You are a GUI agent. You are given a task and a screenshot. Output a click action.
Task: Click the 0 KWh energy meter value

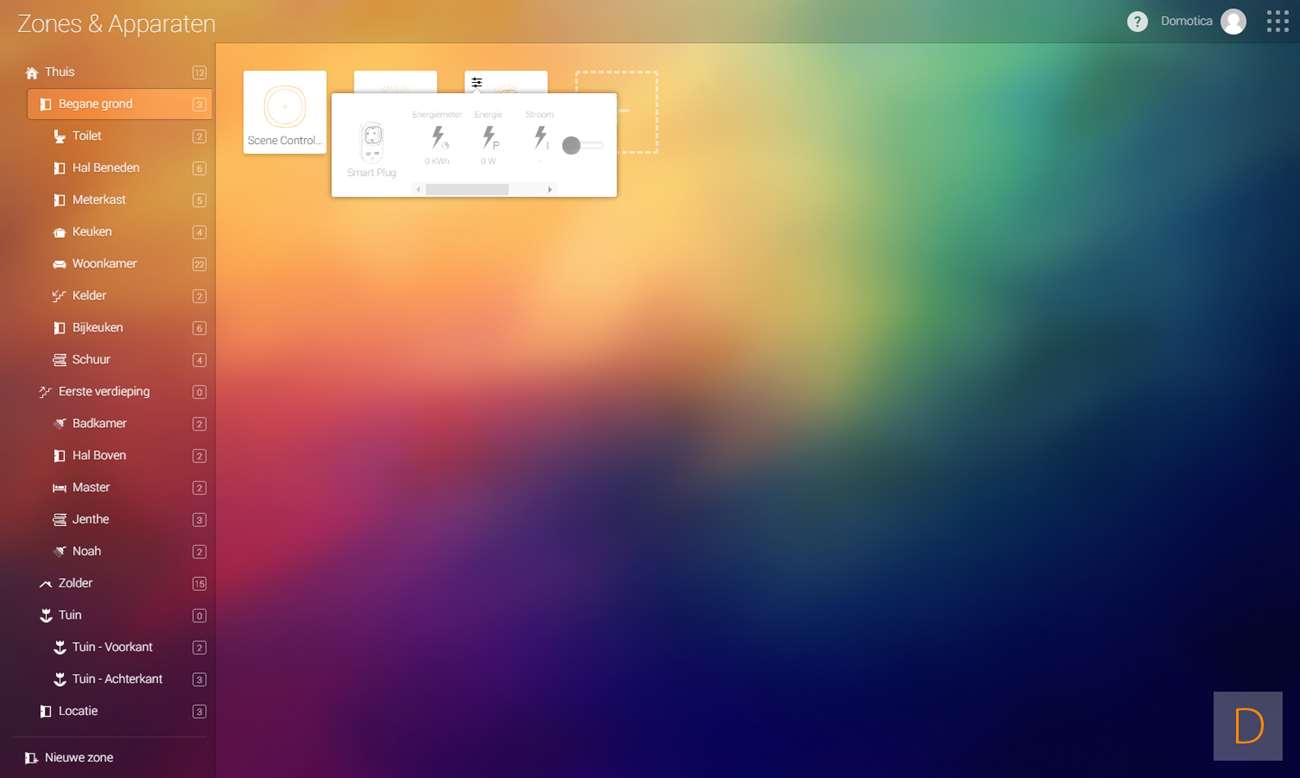click(437, 161)
